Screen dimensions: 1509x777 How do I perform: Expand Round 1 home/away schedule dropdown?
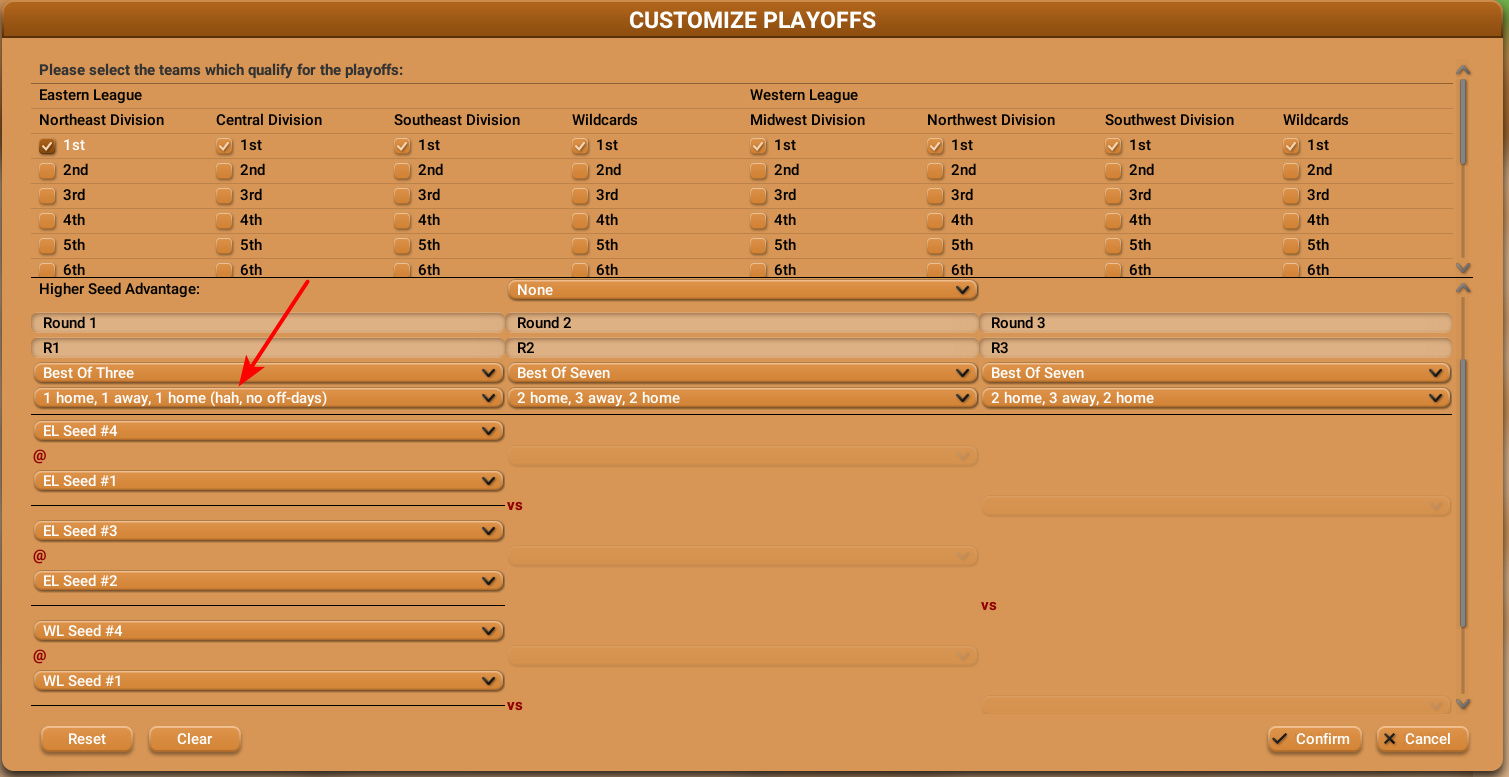(x=268, y=398)
